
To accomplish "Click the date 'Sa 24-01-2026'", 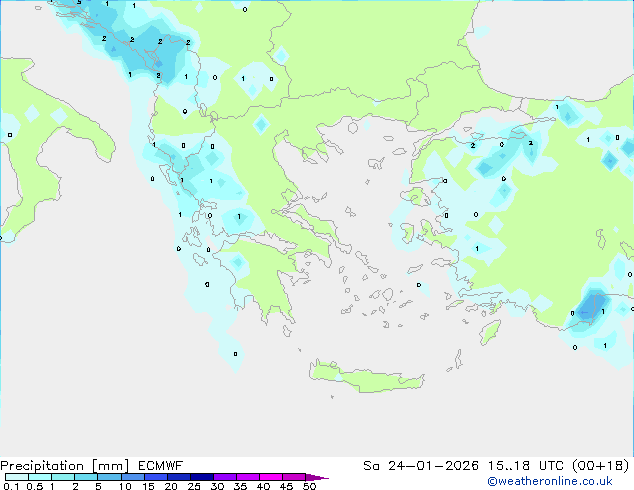I will click(x=421, y=466).
